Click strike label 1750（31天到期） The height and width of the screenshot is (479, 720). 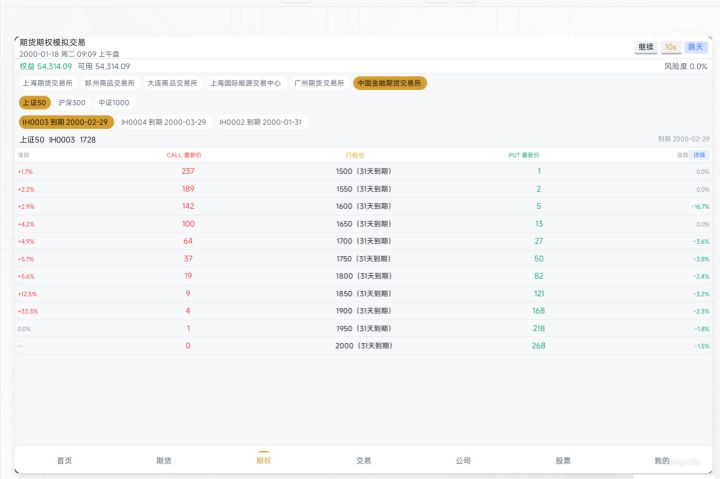(363, 259)
